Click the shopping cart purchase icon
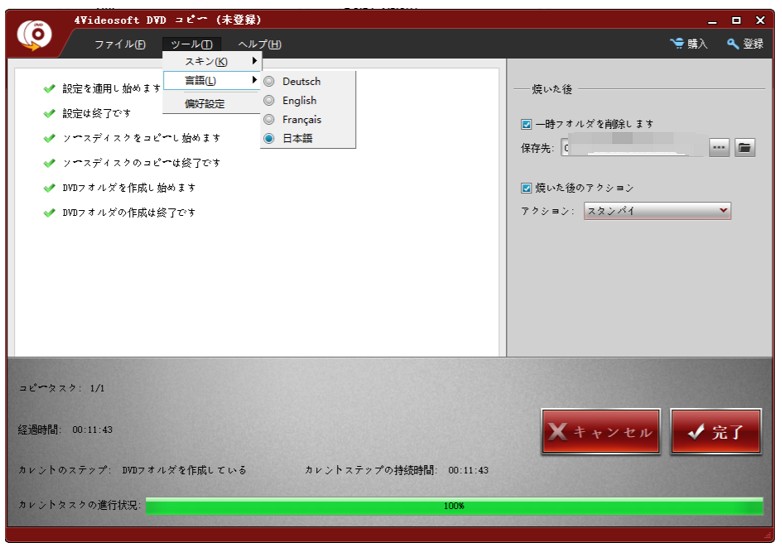Viewport: 782px width, 550px height. (x=677, y=43)
